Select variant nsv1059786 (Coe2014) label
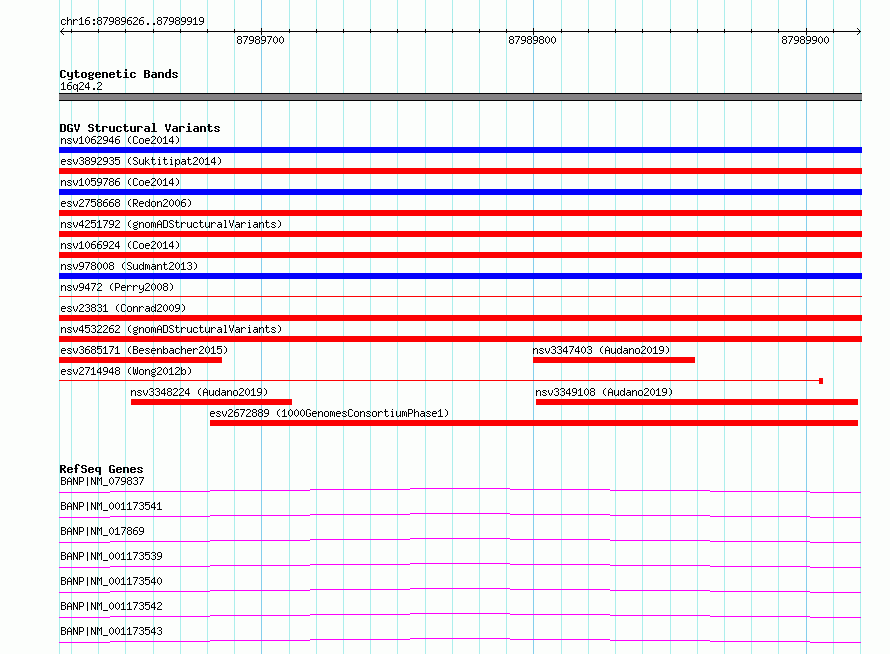Screen dimensions: 890x654 coord(120,182)
